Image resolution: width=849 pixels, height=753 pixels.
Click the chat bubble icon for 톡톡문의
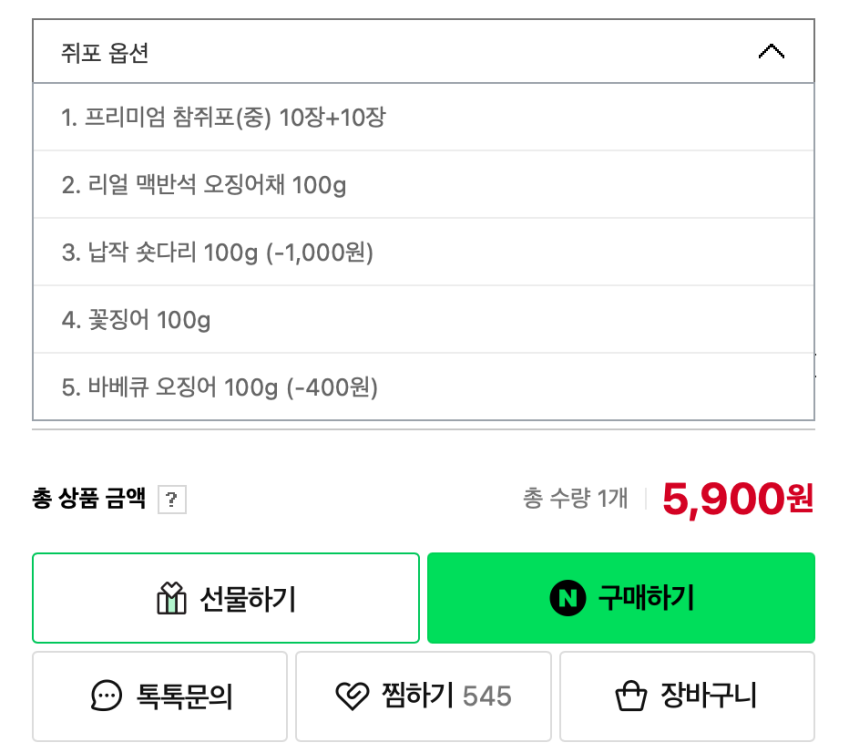point(106,696)
